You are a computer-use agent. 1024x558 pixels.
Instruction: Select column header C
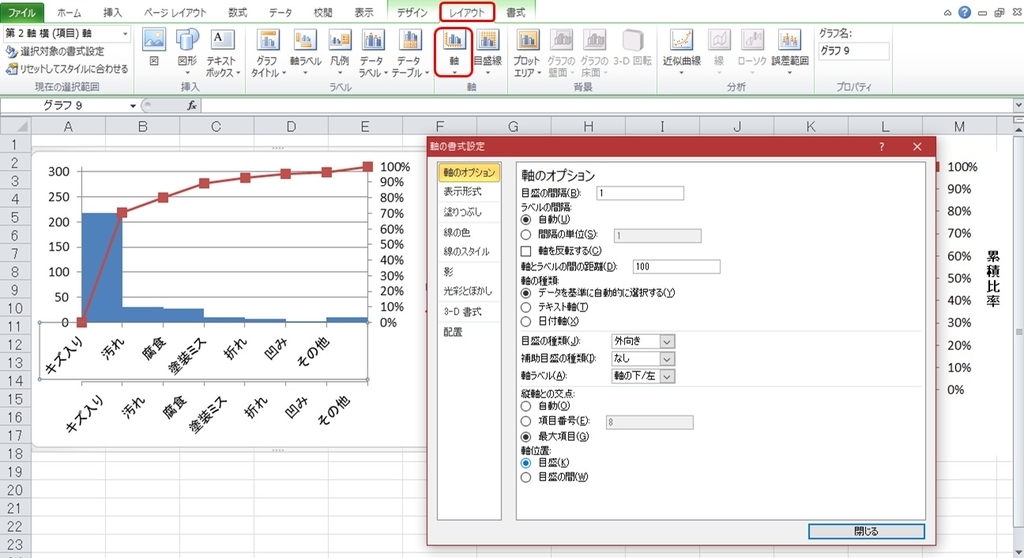click(x=216, y=127)
